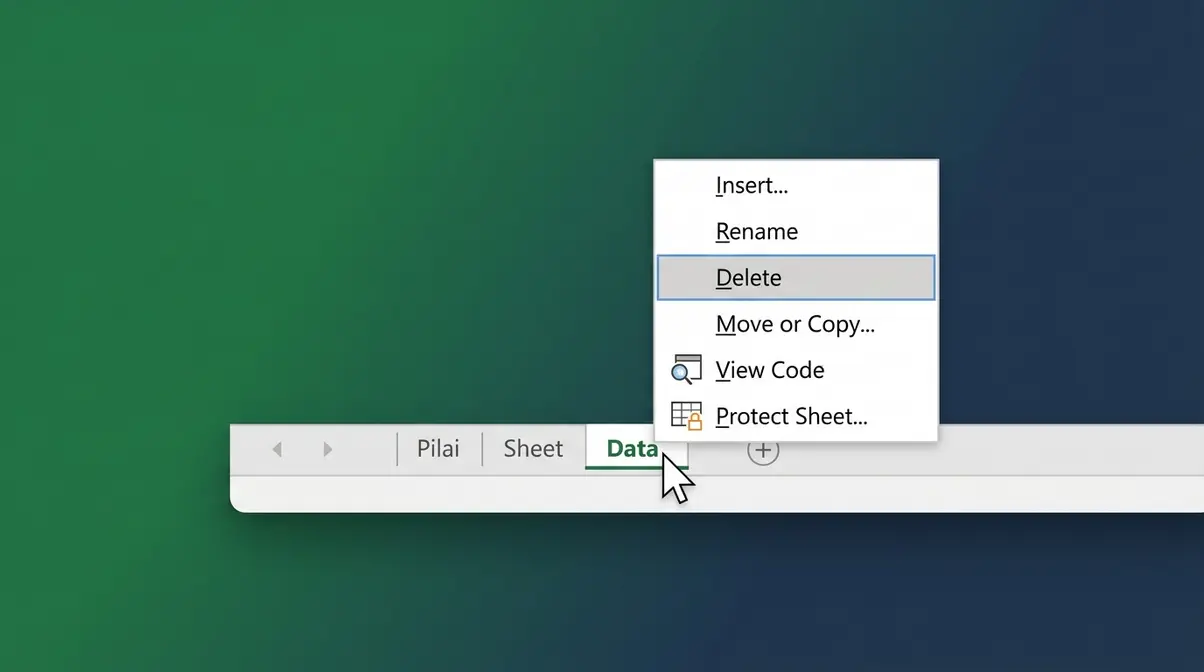Switch to the Sheet tab
The height and width of the screenshot is (672, 1204).
[x=533, y=449]
